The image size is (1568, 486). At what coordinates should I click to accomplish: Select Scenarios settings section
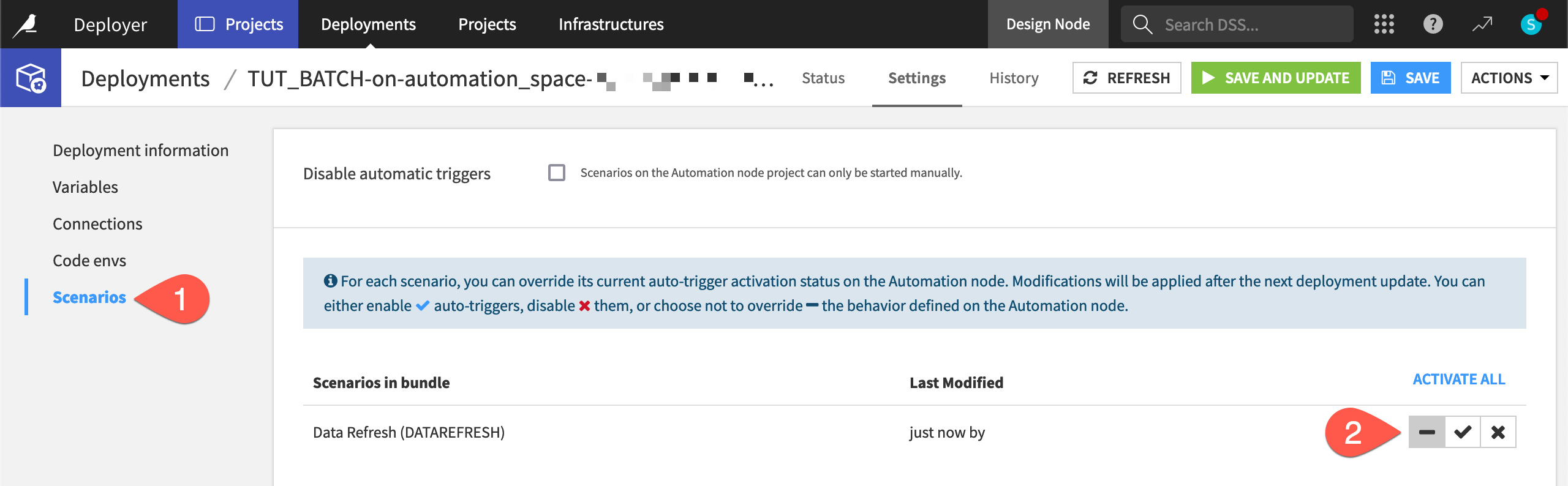[89, 297]
